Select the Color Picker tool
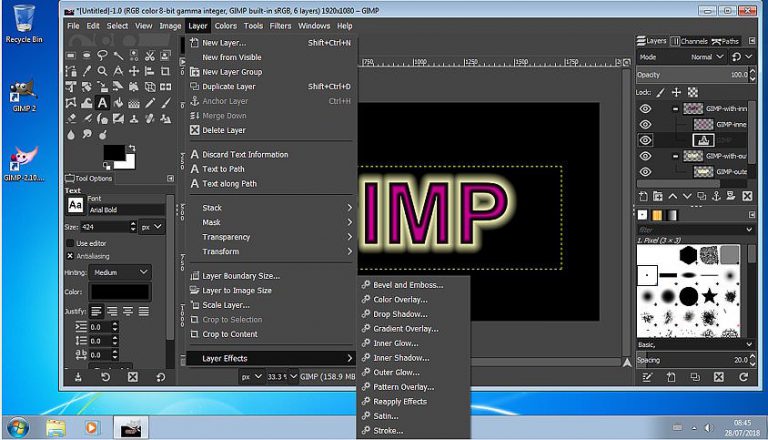The width and height of the screenshot is (768, 440). (x=87, y=71)
